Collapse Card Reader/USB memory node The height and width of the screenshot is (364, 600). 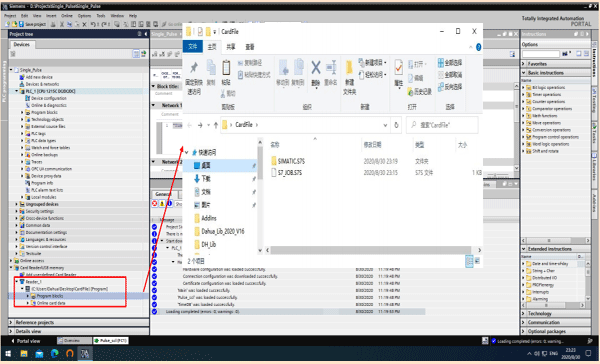point(11,268)
